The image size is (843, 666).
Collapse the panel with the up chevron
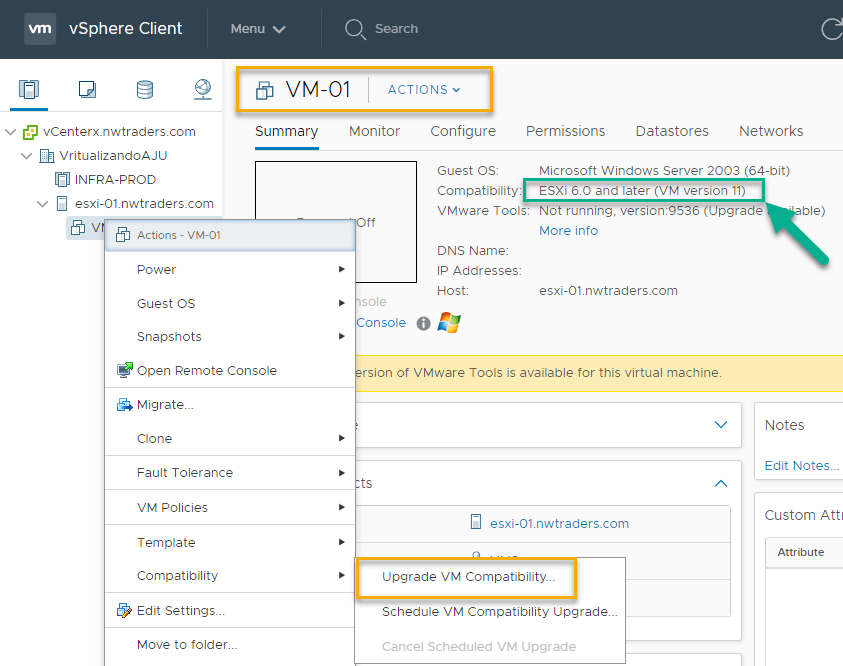[x=721, y=483]
